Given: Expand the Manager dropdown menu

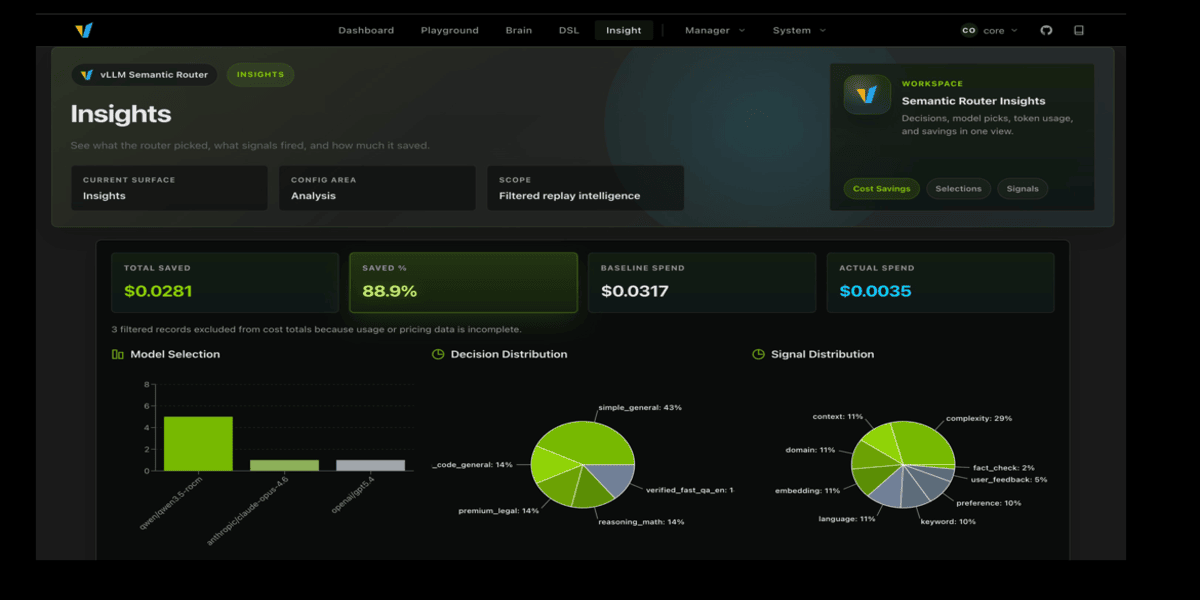Looking at the screenshot, I should click(x=715, y=30).
